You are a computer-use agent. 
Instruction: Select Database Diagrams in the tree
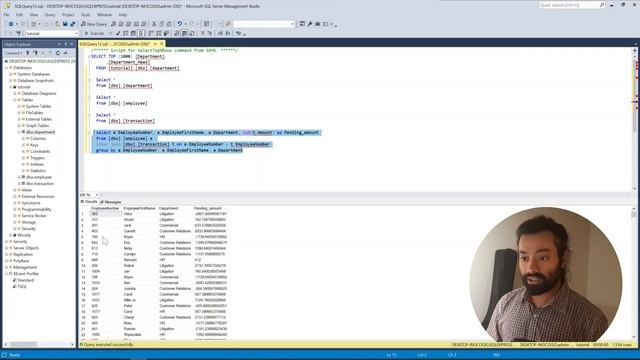point(39,93)
